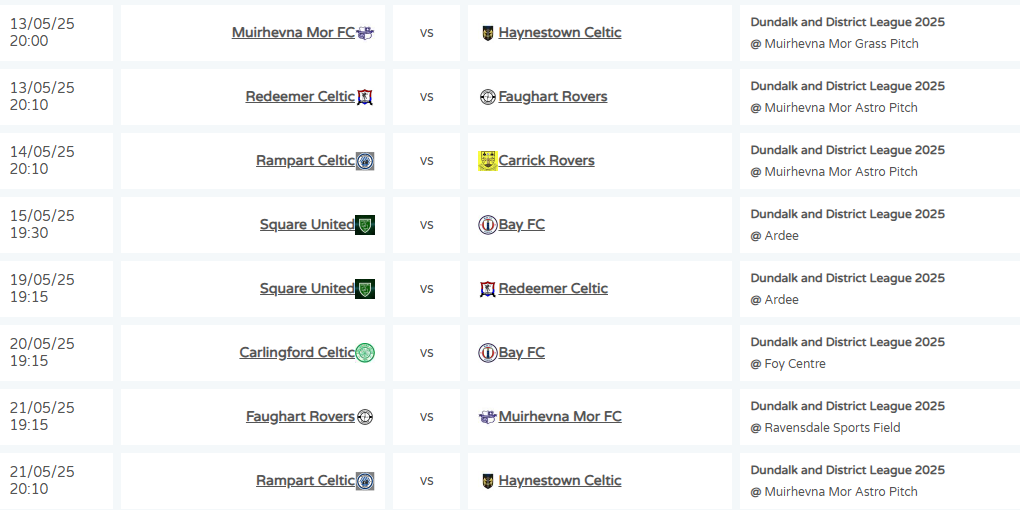The height and width of the screenshot is (510, 1020).
Task: Click Square United crest in the Bay FC fixture
Action: point(365,225)
